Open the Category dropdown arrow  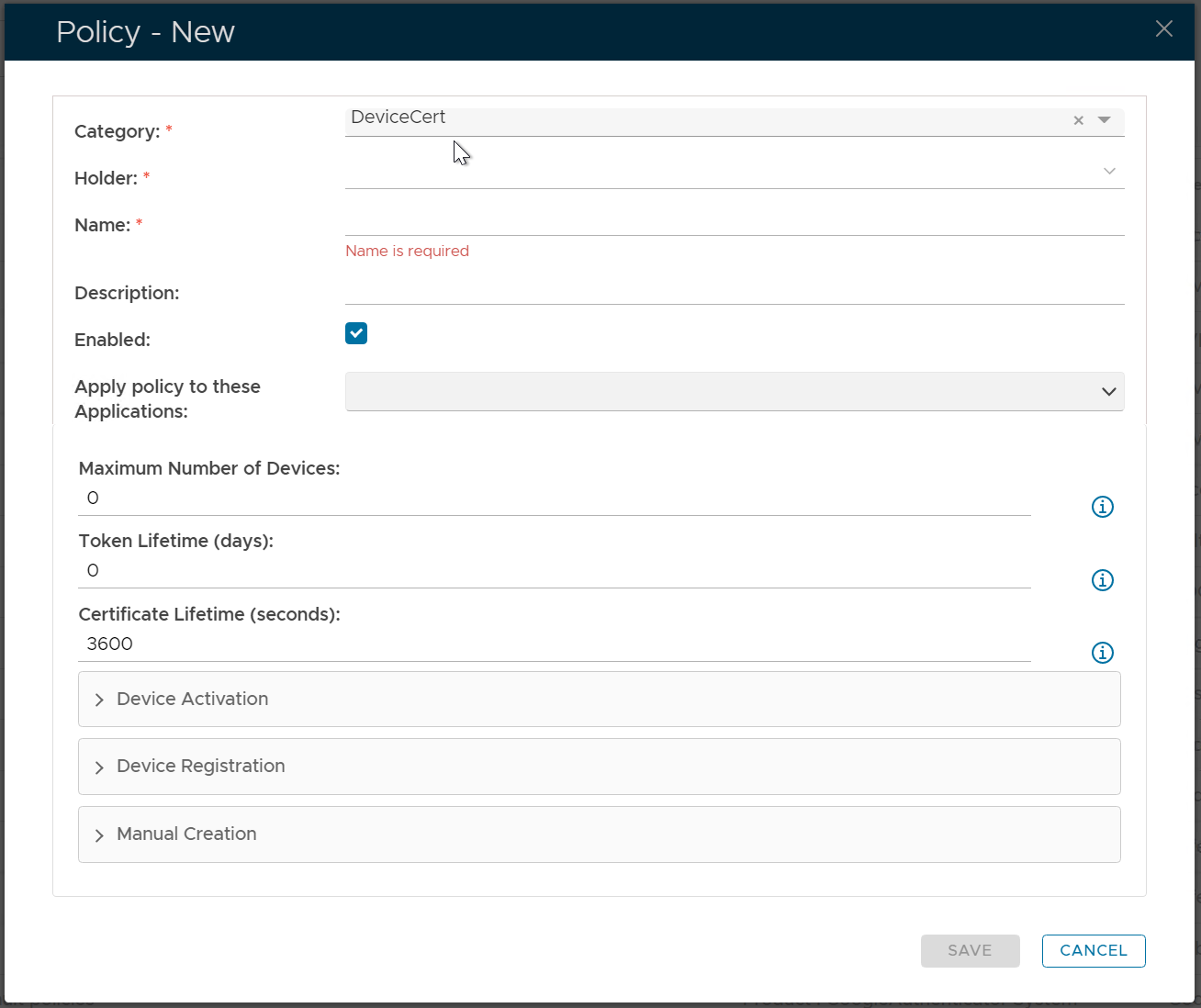1105,120
